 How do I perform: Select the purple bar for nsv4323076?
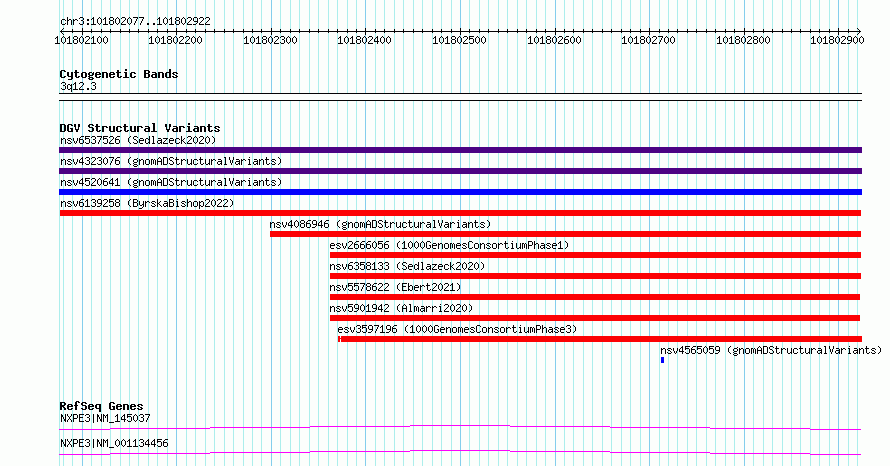coord(460,171)
